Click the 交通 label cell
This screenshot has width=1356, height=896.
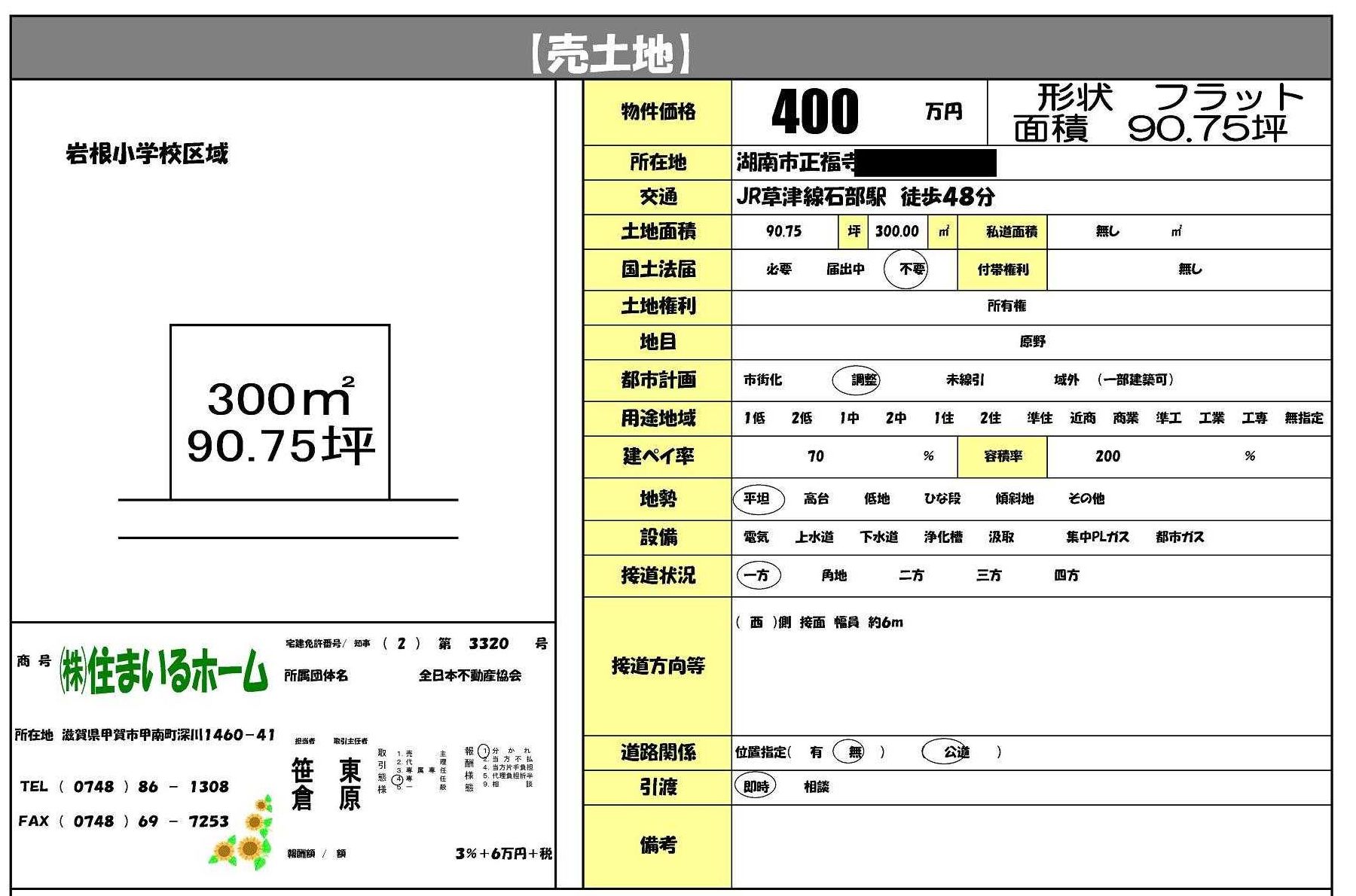658,197
